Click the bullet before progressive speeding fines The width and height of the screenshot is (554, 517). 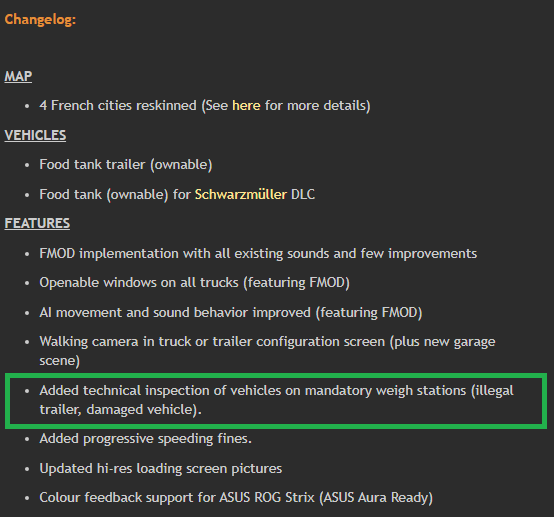(27, 439)
